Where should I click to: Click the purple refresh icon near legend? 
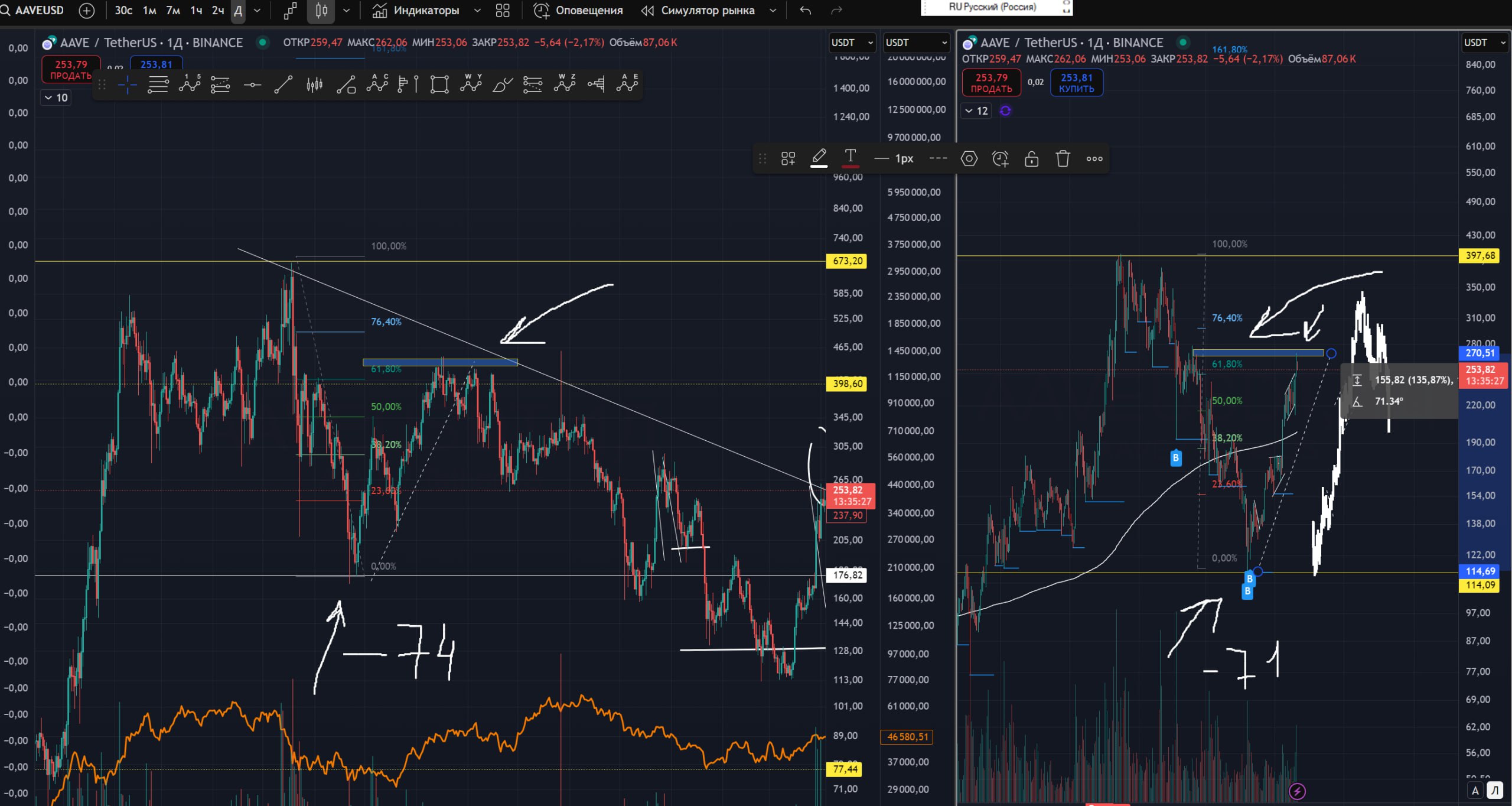[x=1005, y=110]
